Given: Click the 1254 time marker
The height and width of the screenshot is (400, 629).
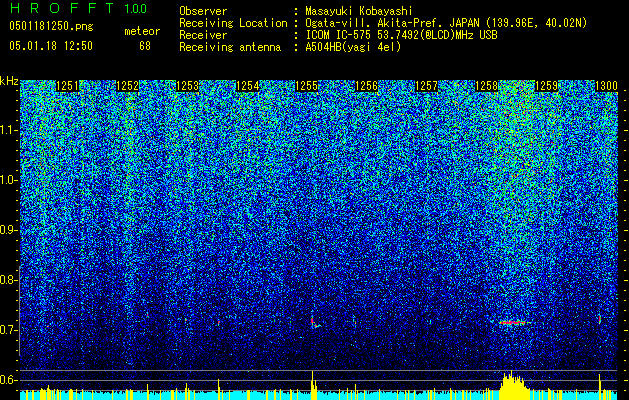Looking at the screenshot, I should pyautogui.click(x=247, y=86).
